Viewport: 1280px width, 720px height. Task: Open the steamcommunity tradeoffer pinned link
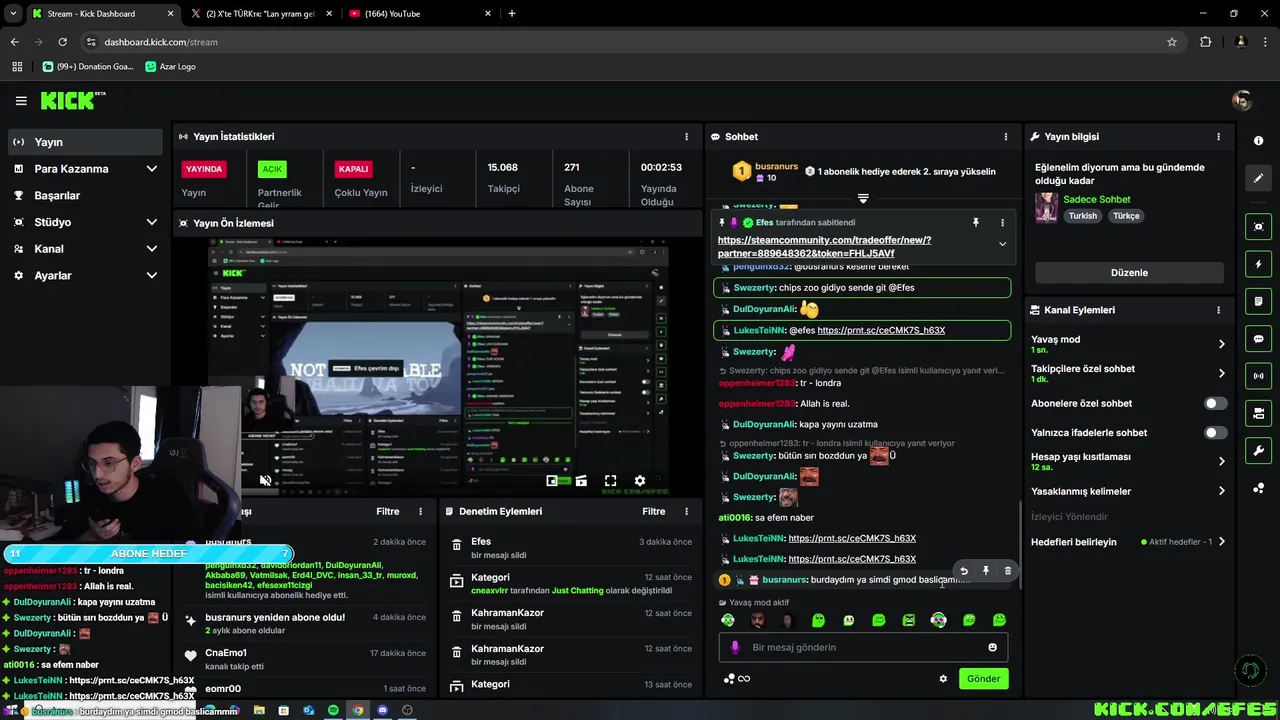click(825, 247)
